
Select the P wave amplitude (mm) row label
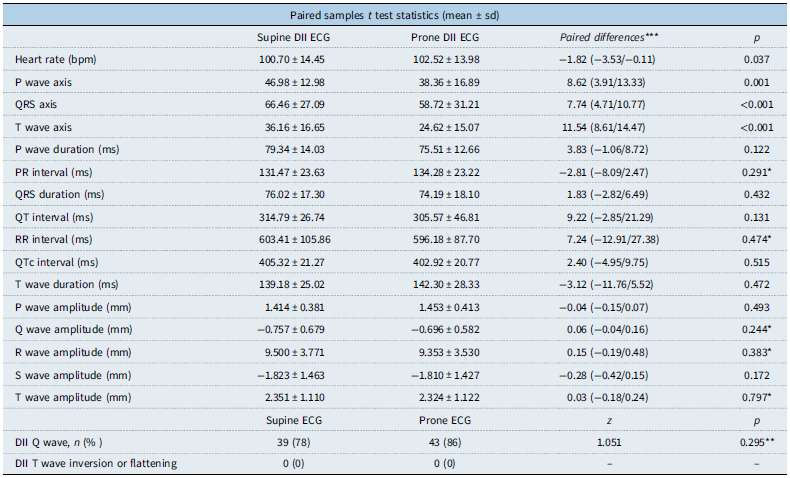tap(73, 307)
